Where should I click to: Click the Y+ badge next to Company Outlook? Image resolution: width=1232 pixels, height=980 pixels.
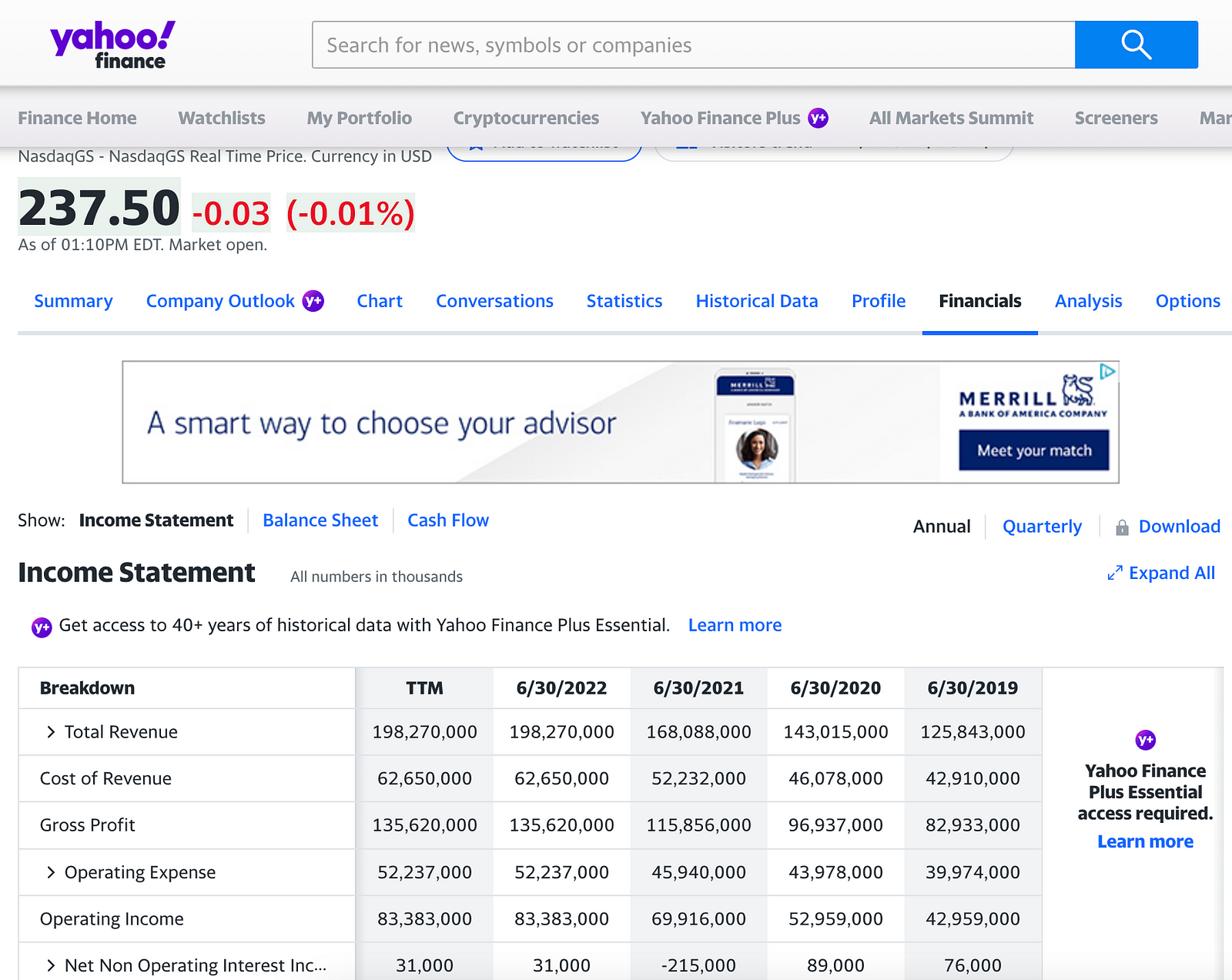(313, 301)
